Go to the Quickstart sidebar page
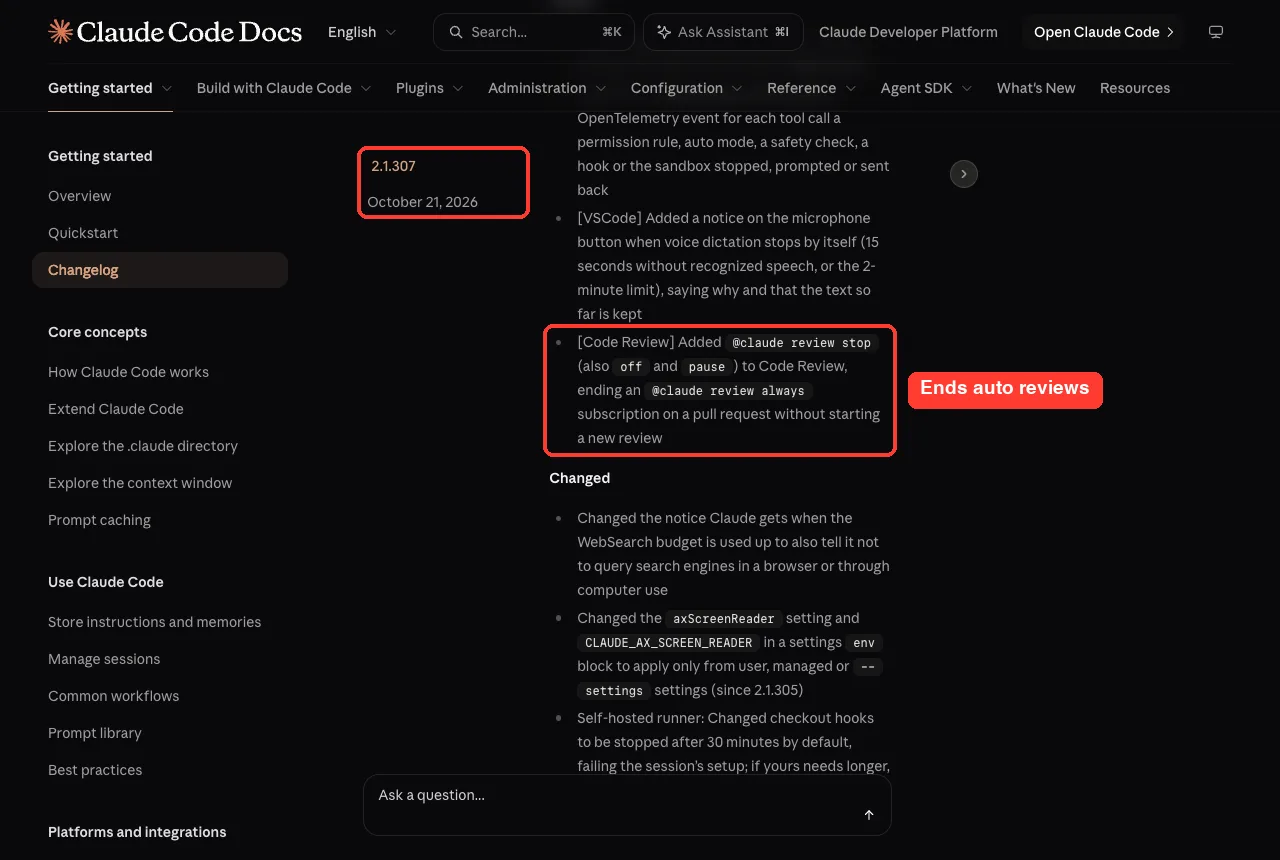1280x860 pixels. point(160,233)
